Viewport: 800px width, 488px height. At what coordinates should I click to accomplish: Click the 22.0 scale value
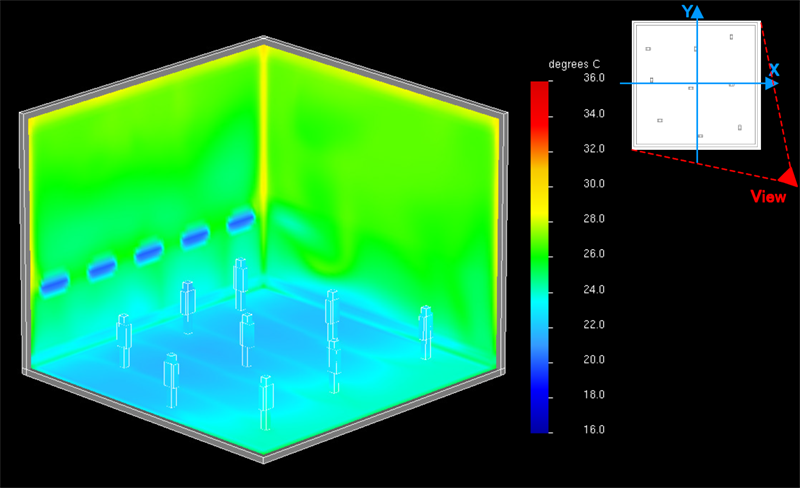click(594, 325)
